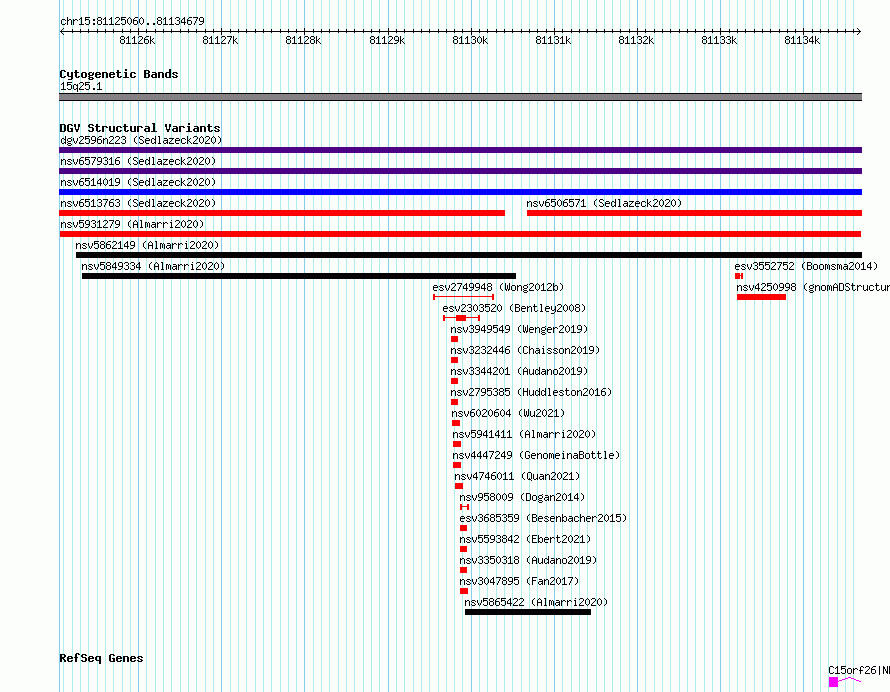Click the RefSeq Genes track title
The image size is (890, 692).
pos(101,659)
